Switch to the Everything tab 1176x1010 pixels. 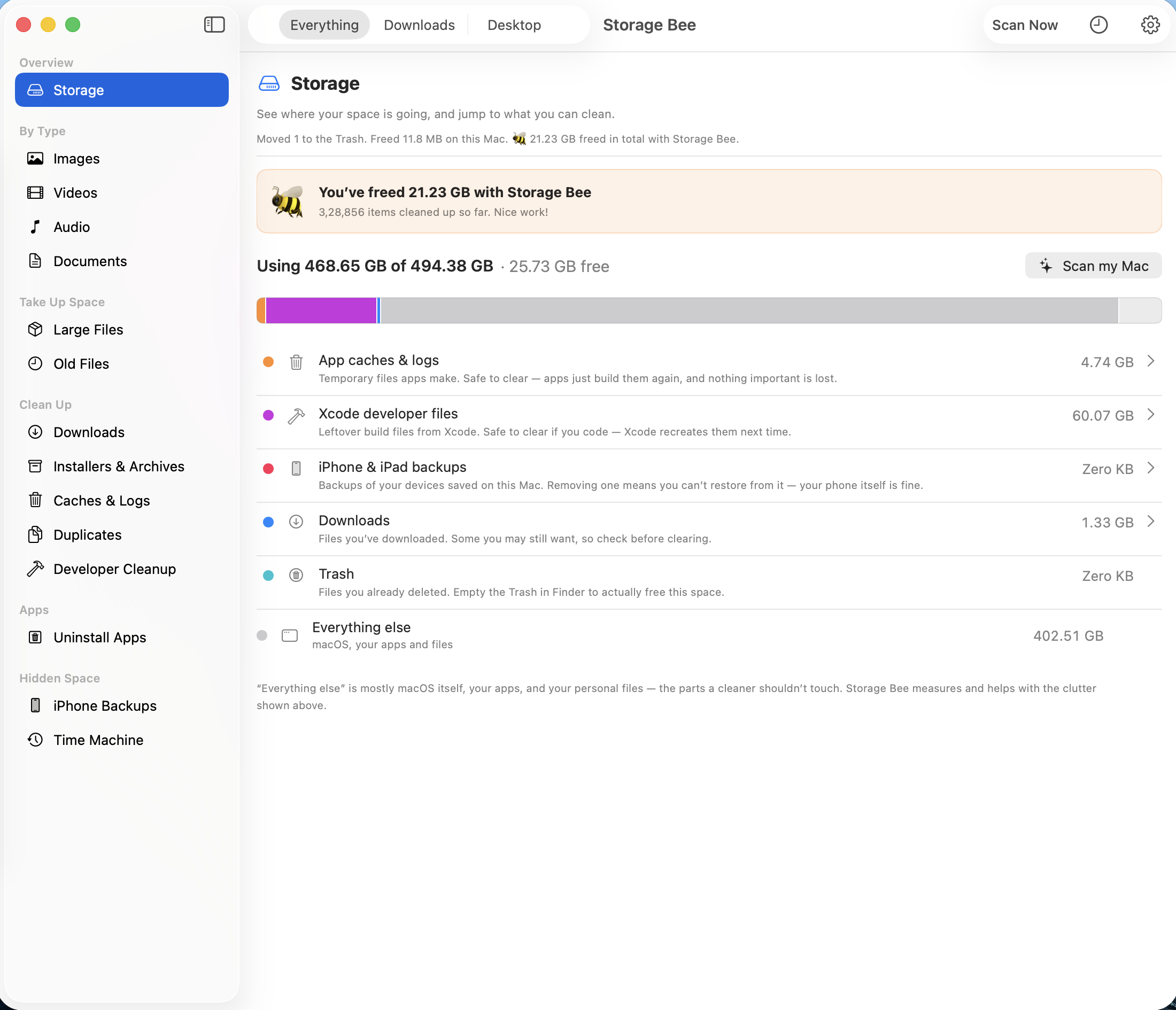324,25
